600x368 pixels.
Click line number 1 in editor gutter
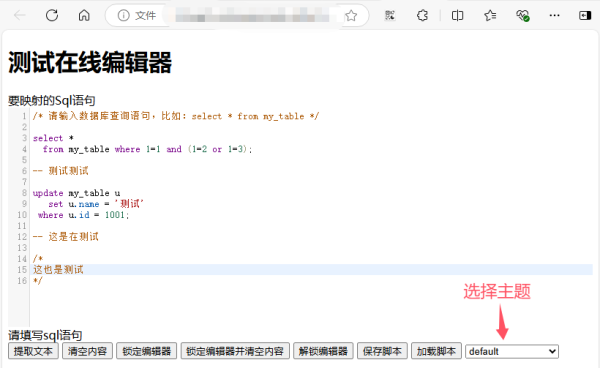click(x=24, y=116)
